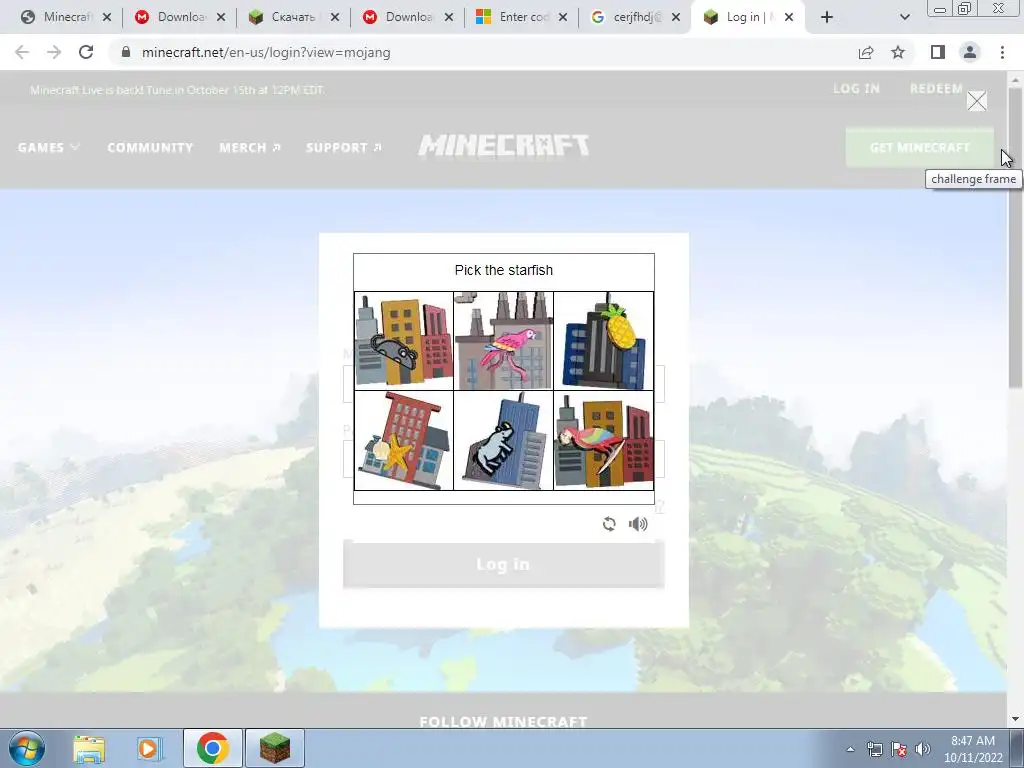Click the Chrome taskbar icon
Viewport: 1024px width, 768px height.
click(x=212, y=748)
